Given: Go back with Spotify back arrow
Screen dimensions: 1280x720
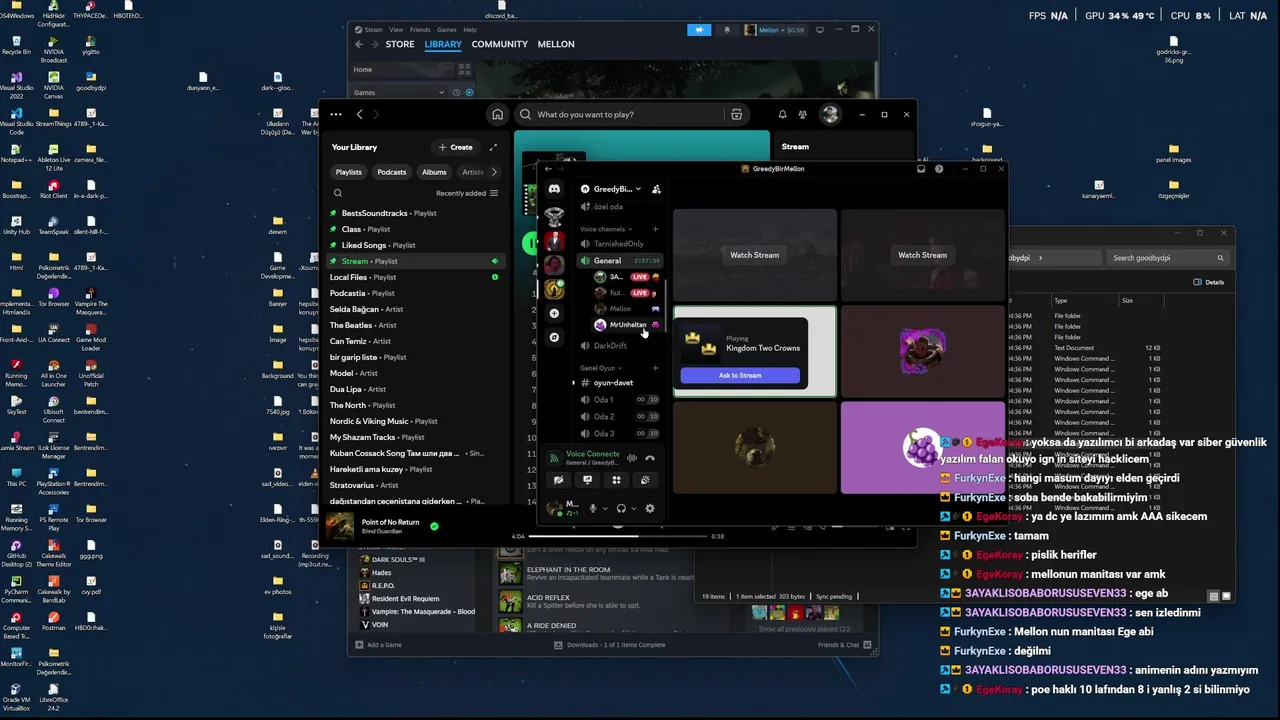Looking at the screenshot, I should pos(360,114).
